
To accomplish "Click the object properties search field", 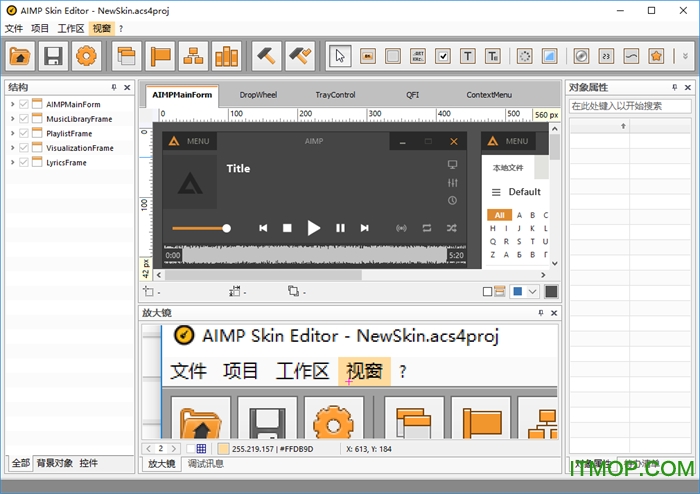I will click(630, 105).
